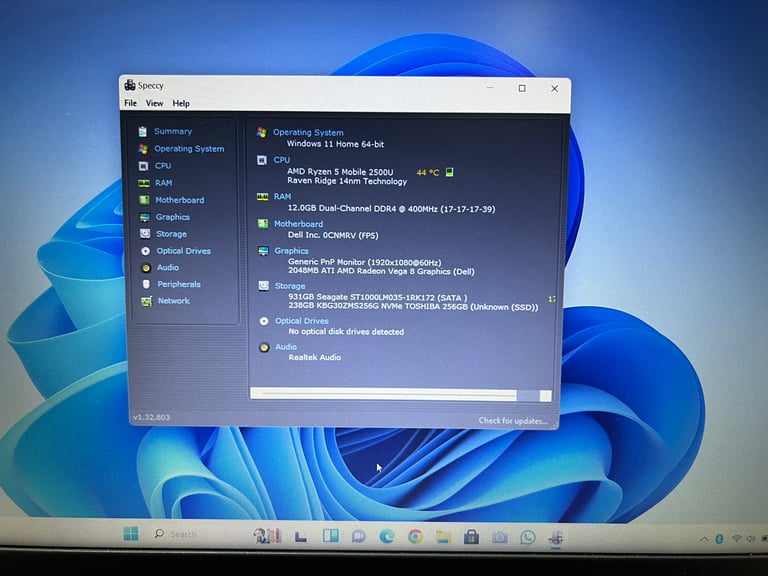Click the Summary clipboard icon in sidebar
The image size is (768, 576).
tap(143, 131)
